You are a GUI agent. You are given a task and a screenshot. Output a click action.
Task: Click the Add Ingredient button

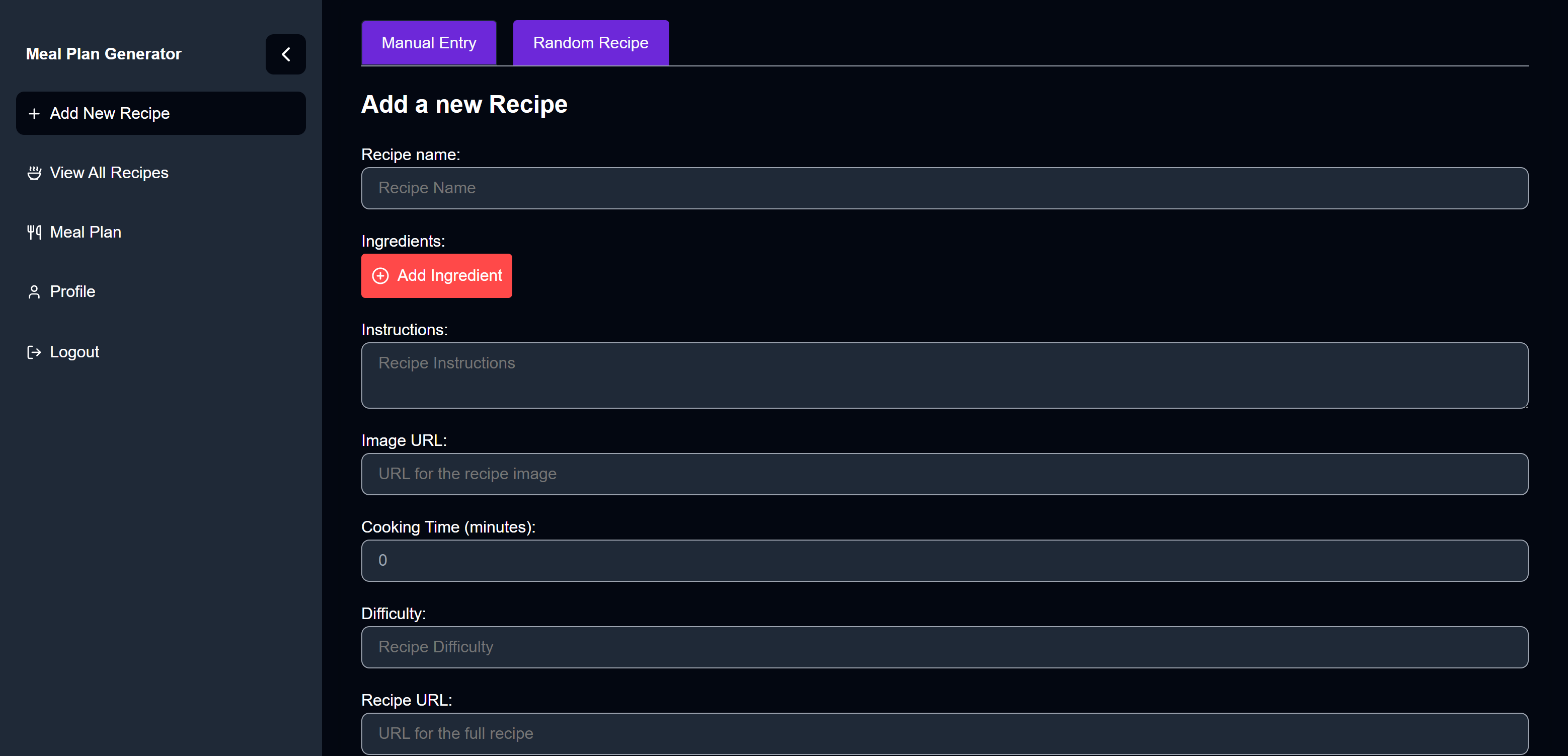coord(436,276)
